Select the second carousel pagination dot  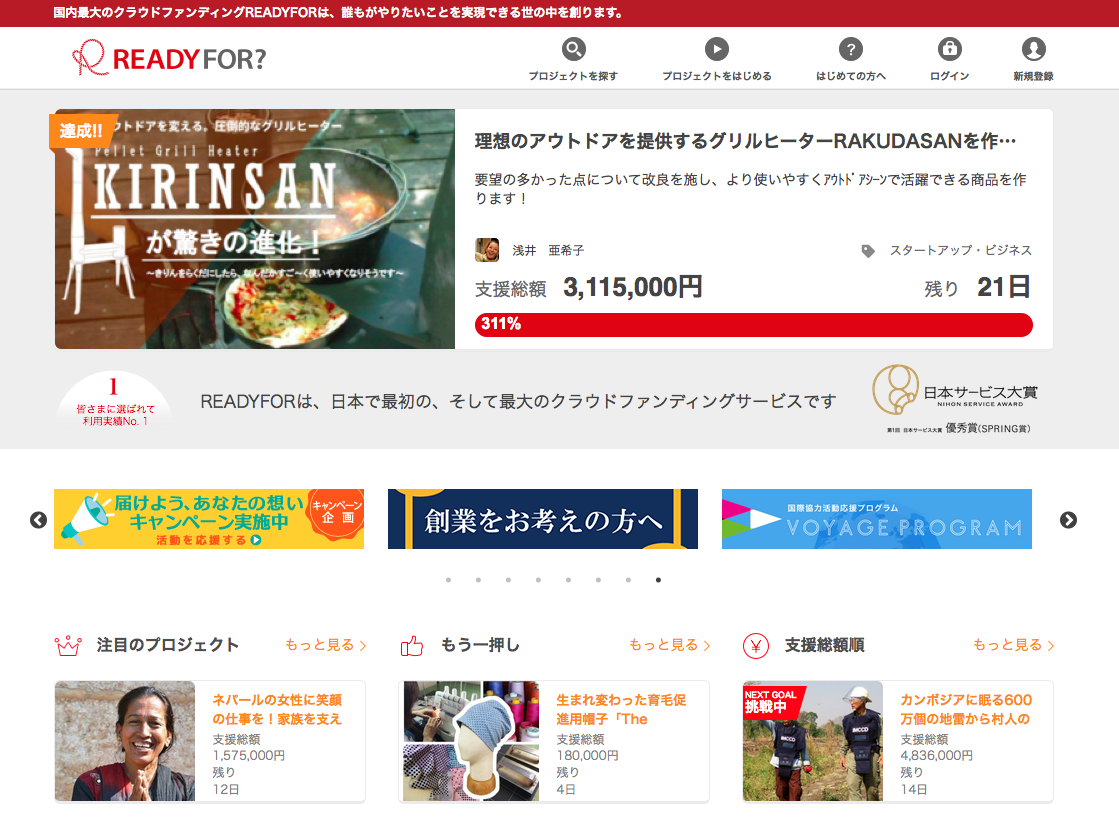coord(478,580)
